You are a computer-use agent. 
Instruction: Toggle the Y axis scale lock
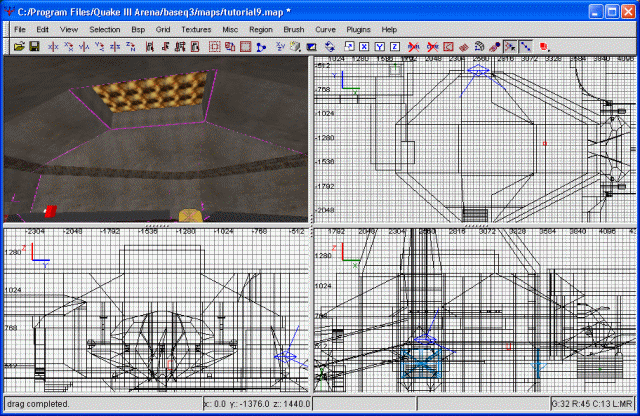click(x=380, y=47)
